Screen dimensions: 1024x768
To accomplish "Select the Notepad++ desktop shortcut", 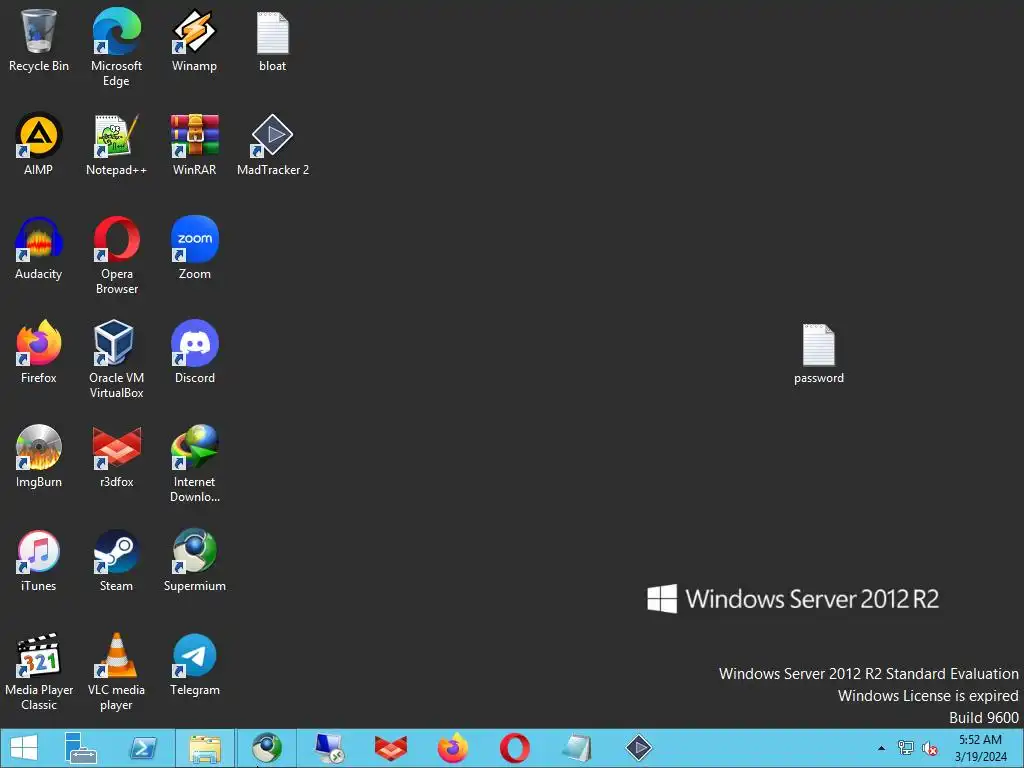I will (116, 144).
